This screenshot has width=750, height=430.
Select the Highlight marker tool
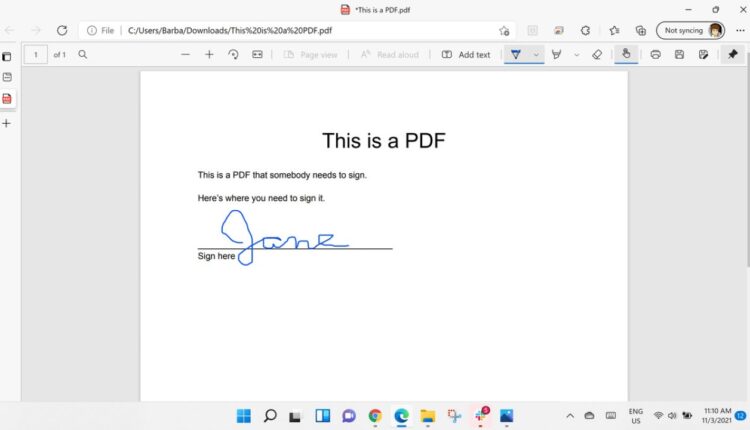[x=556, y=55]
